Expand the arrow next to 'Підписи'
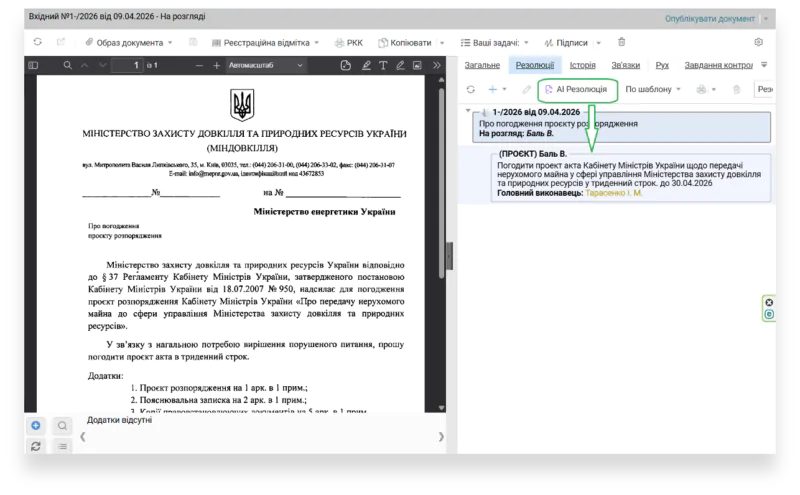Viewport: 800px width, 495px height. [598, 43]
